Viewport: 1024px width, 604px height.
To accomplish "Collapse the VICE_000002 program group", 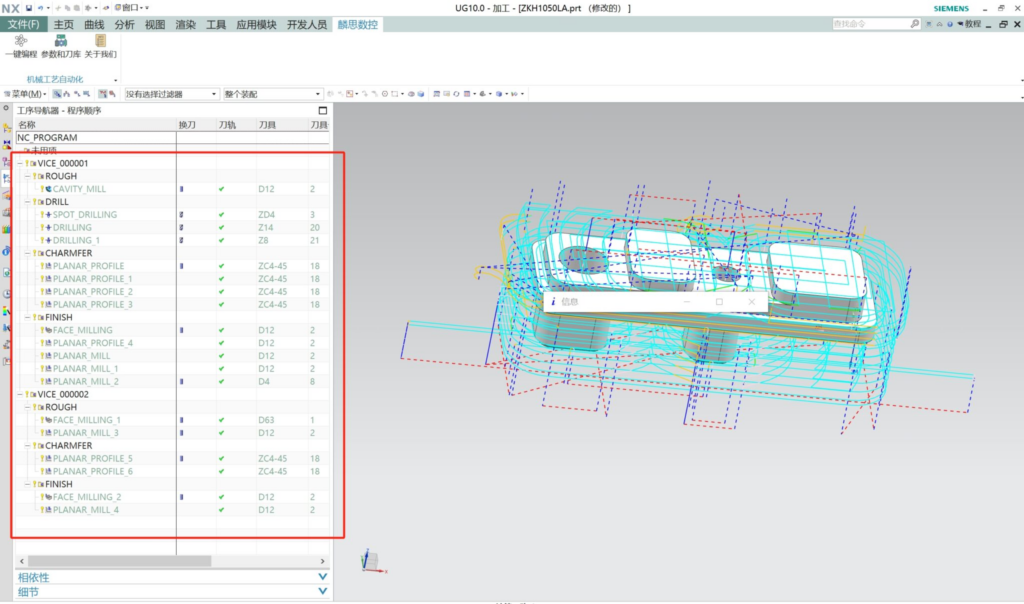I will (x=20, y=394).
